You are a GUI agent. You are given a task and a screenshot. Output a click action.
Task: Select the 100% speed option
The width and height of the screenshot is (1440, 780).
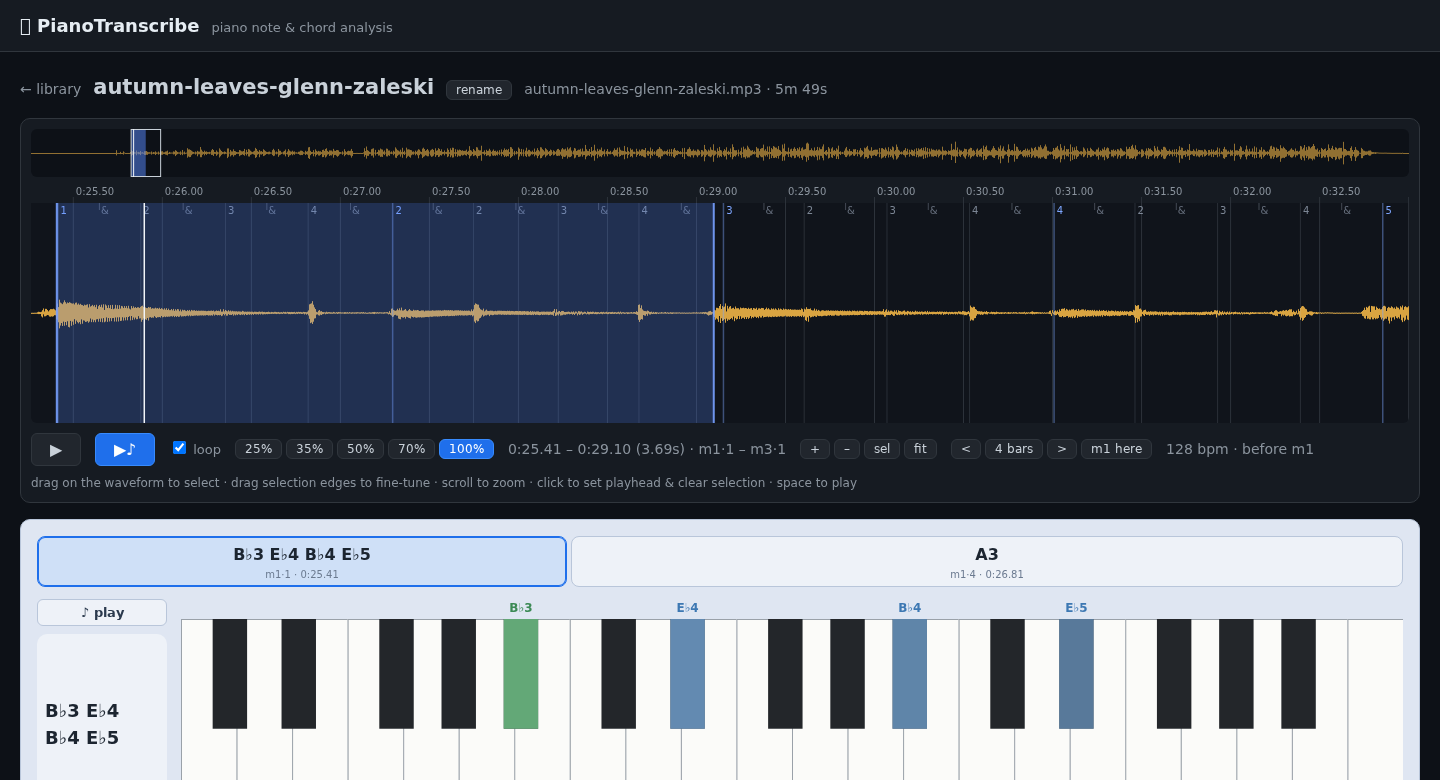(466, 449)
